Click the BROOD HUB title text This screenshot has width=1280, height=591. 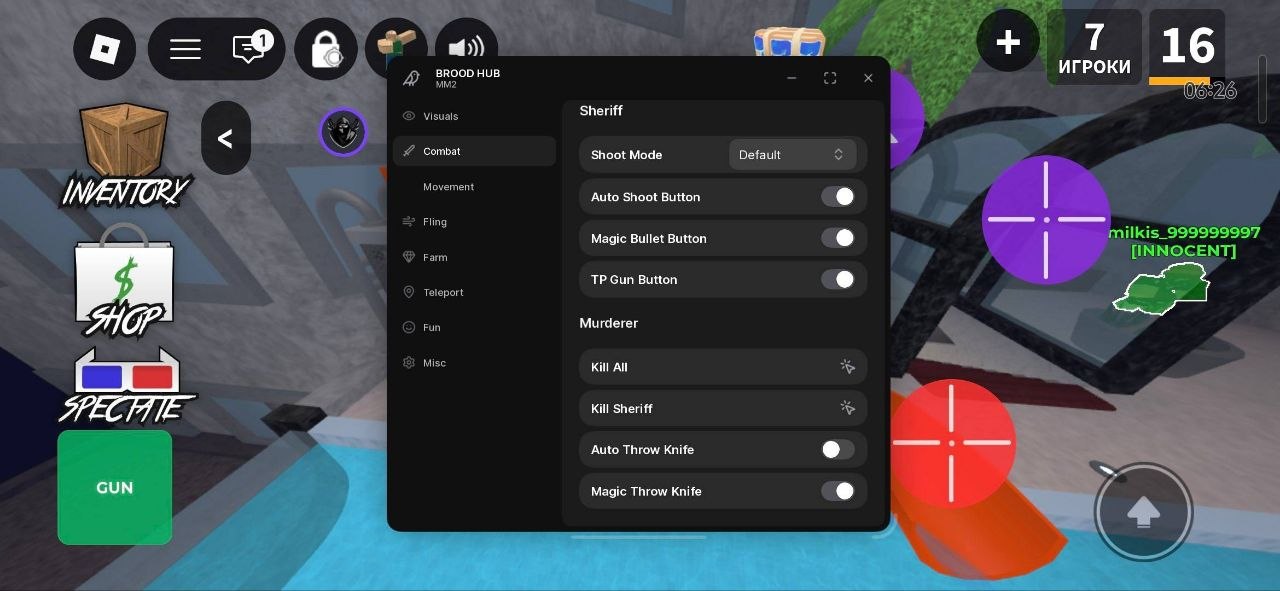468,73
